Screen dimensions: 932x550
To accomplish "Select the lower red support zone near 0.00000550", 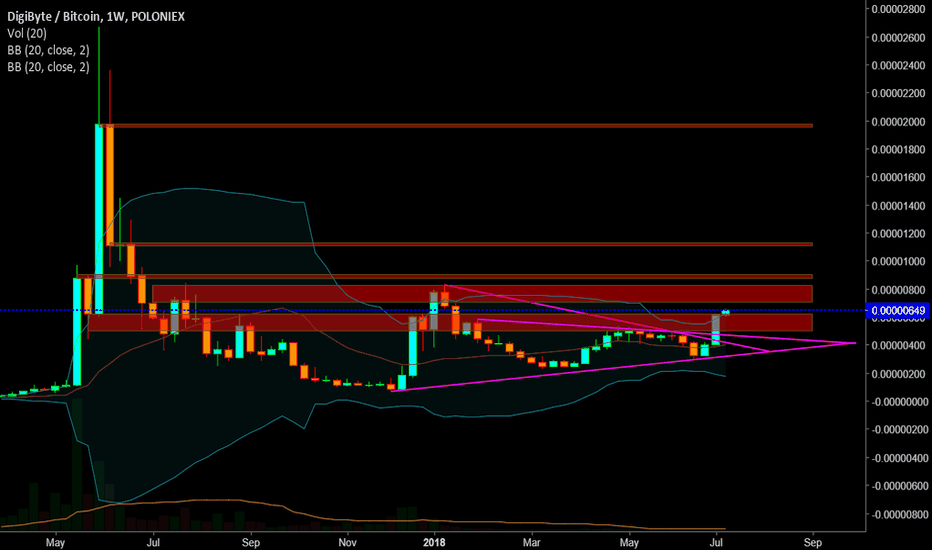I will pyautogui.click(x=450, y=322).
